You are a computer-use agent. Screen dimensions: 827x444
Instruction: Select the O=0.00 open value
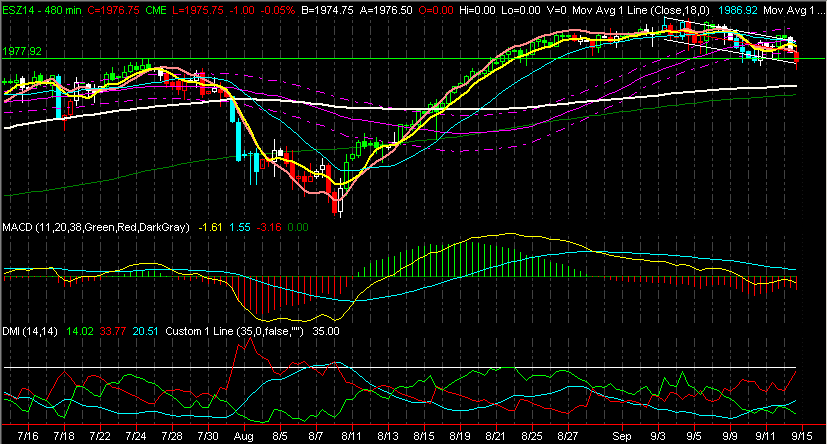point(436,10)
